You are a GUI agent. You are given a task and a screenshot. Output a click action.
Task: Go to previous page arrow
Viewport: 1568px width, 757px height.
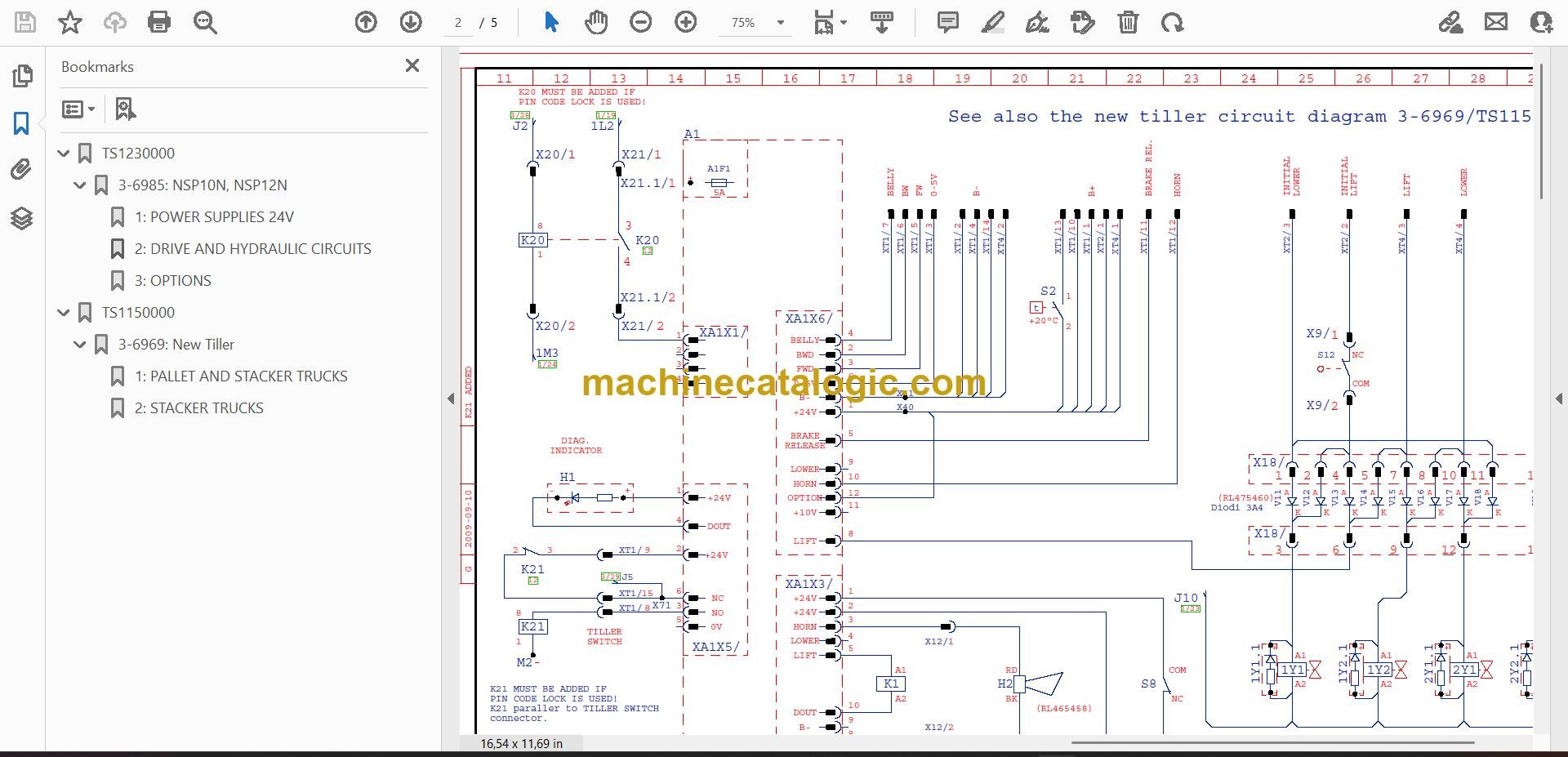tap(366, 22)
